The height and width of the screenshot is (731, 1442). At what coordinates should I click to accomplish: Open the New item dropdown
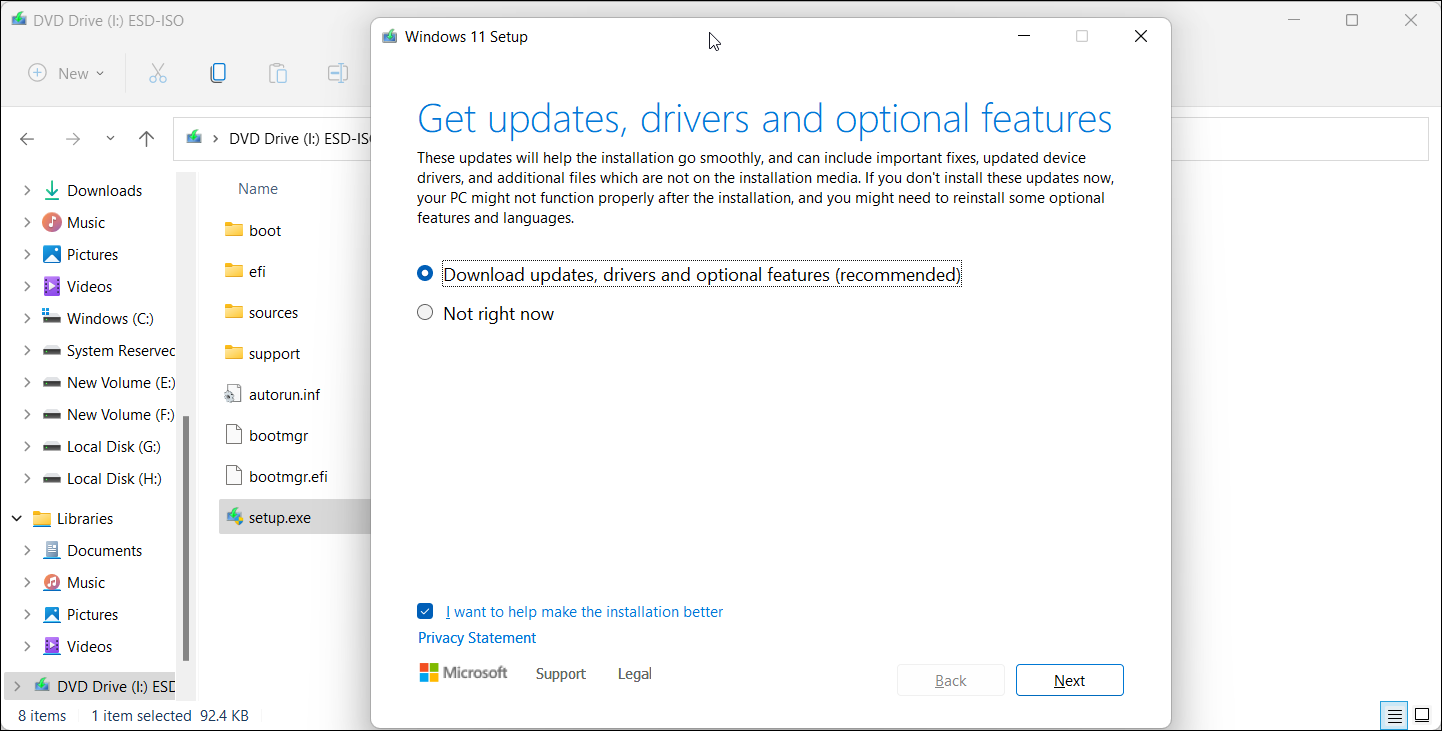point(101,73)
